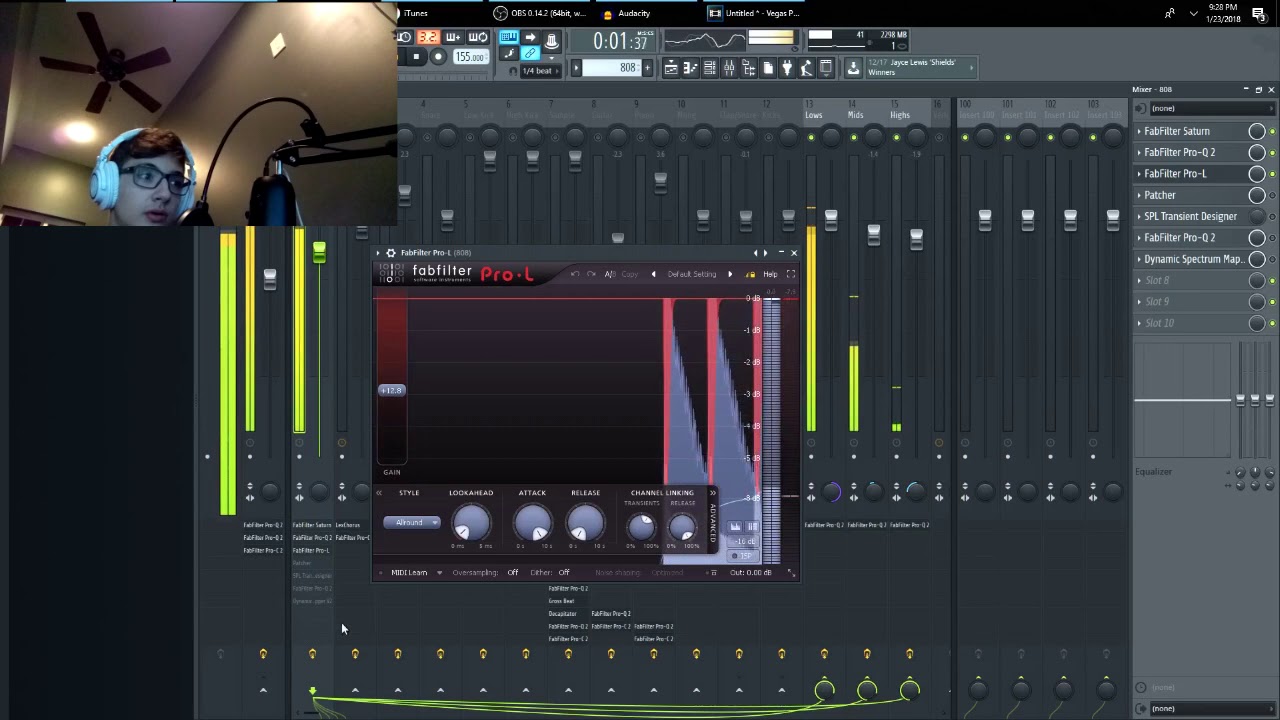Viewport: 1280px width, 720px height.
Task: Select the Dynamic Spectrum Map slot
Action: (1193, 259)
